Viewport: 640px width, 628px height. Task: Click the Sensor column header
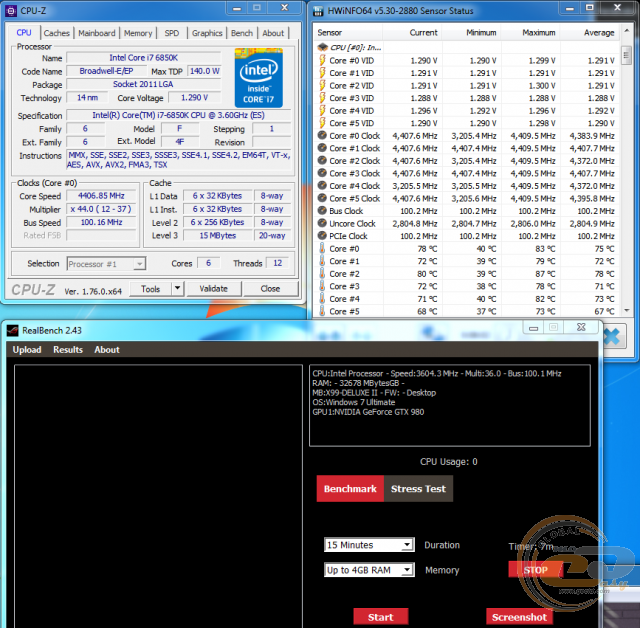[349, 33]
